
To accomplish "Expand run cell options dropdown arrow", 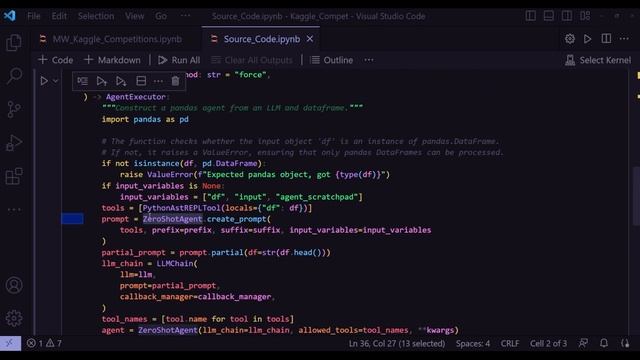I will point(56,81).
